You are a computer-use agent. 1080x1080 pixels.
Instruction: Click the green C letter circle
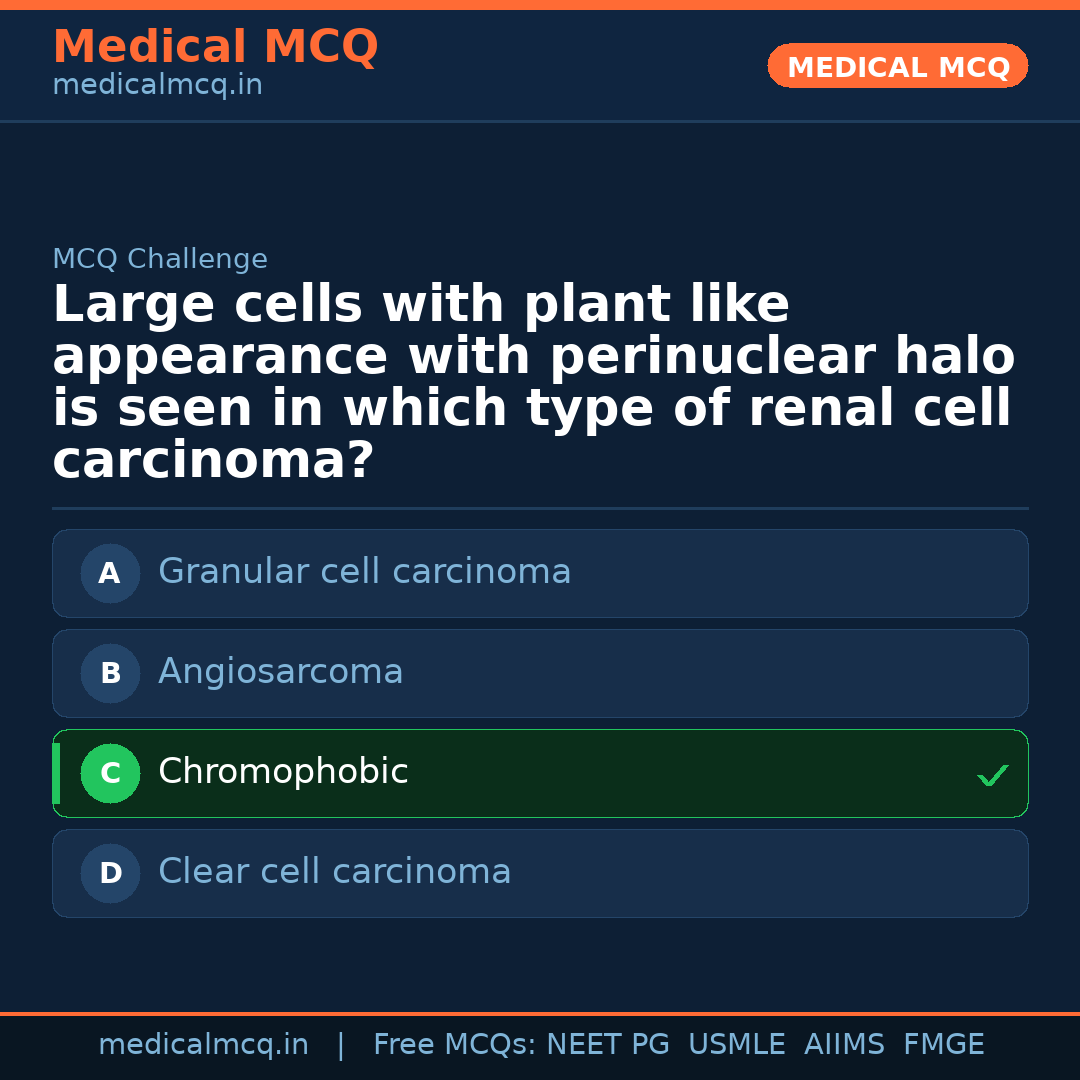110,774
